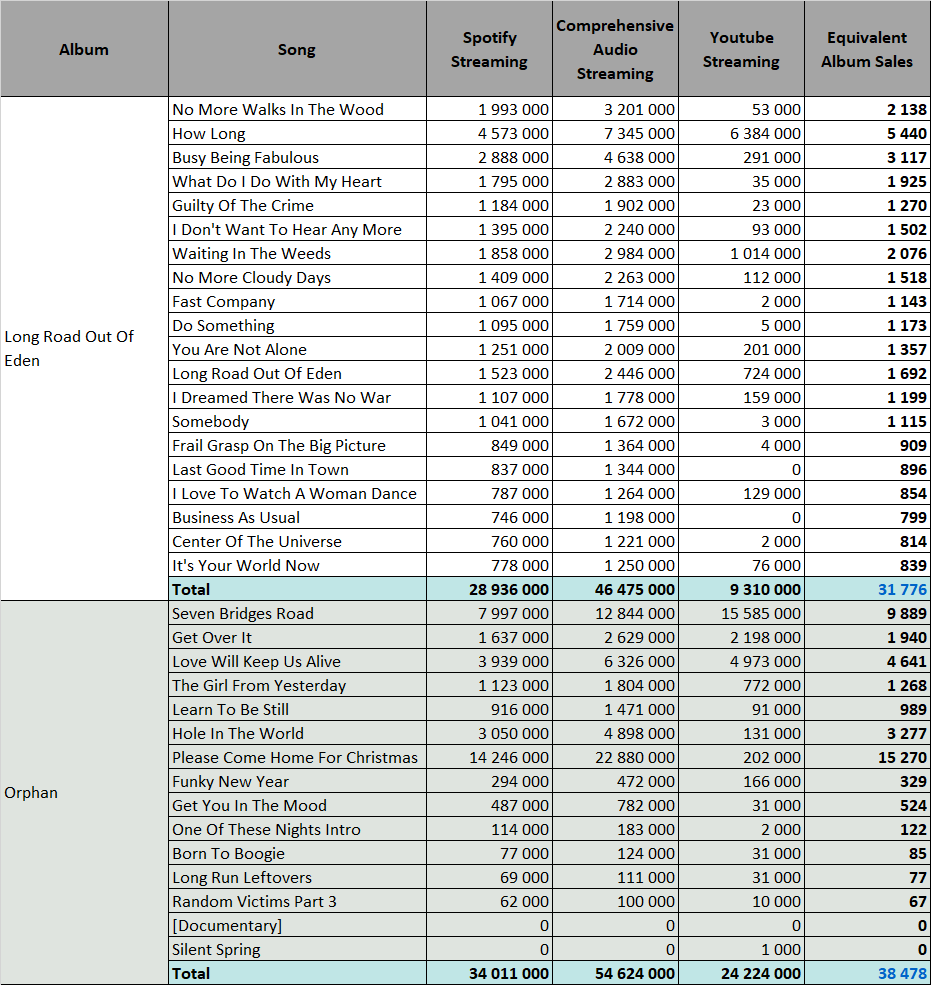Screen dimensions: 931x985
Task: Click You Are Not Alone song
Action: pyautogui.click(x=297, y=349)
